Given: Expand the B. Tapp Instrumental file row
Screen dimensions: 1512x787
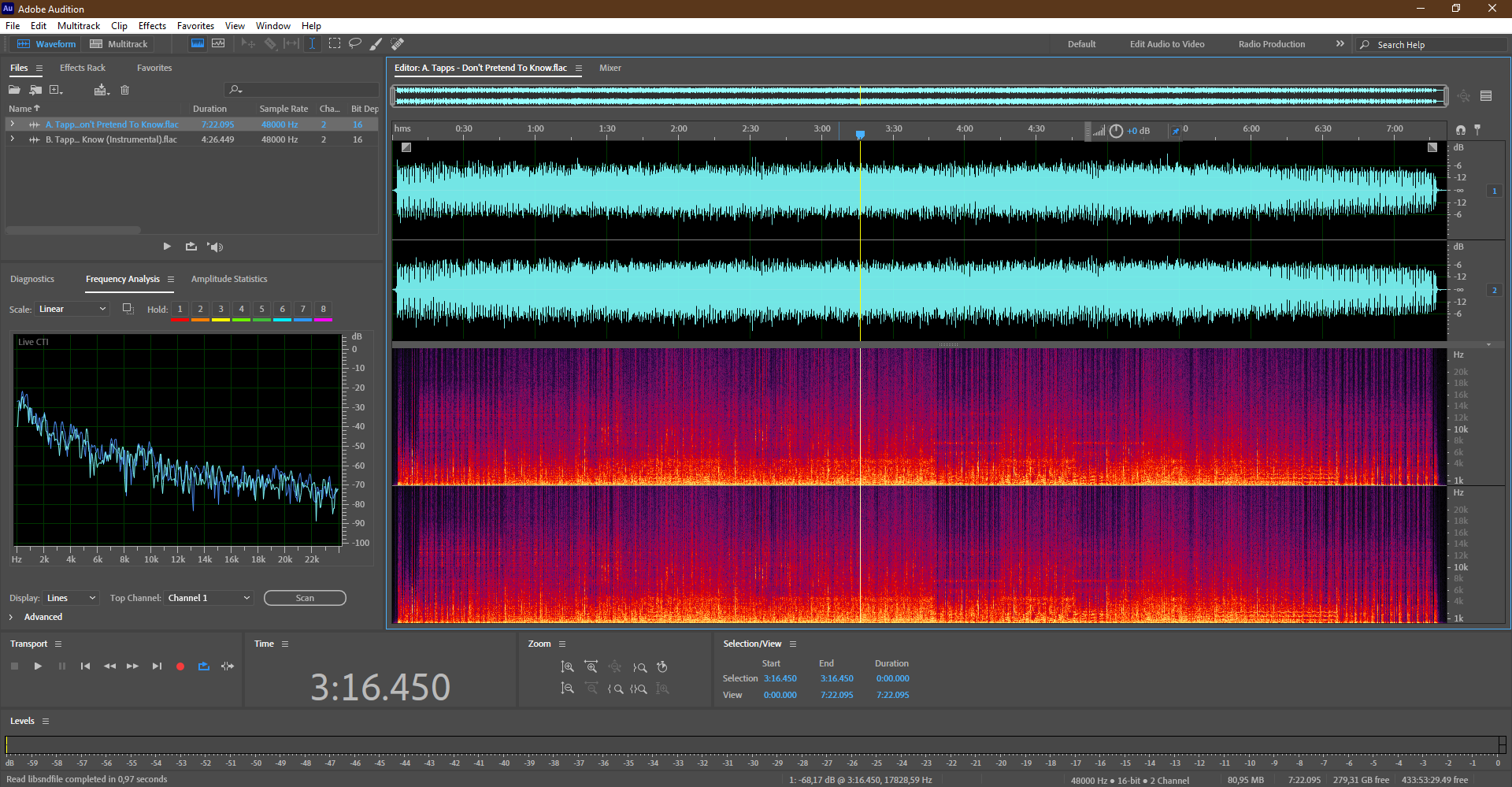Looking at the screenshot, I should (12, 139).
